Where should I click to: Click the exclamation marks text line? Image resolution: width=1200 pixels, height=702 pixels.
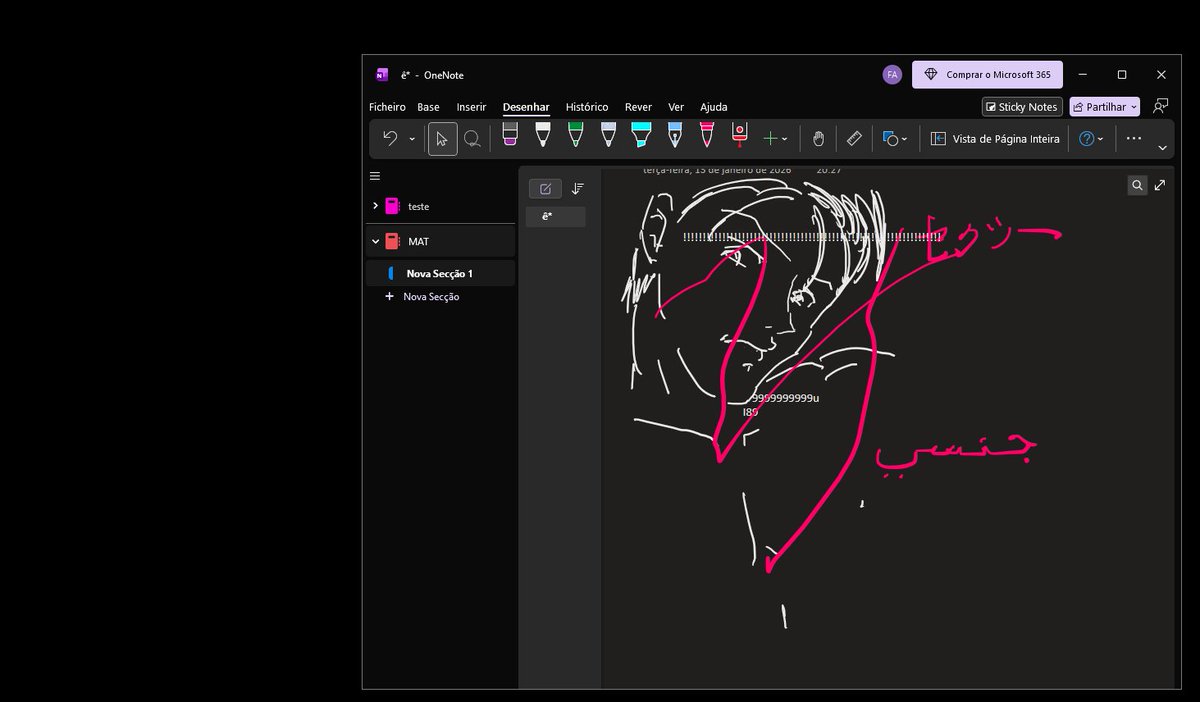click(x=811, y=237)
